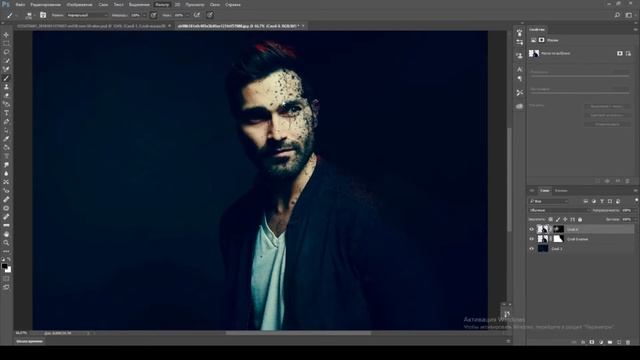Change the screen mode
The height and width of the screenshot is (360, 640).
[6, 287]
